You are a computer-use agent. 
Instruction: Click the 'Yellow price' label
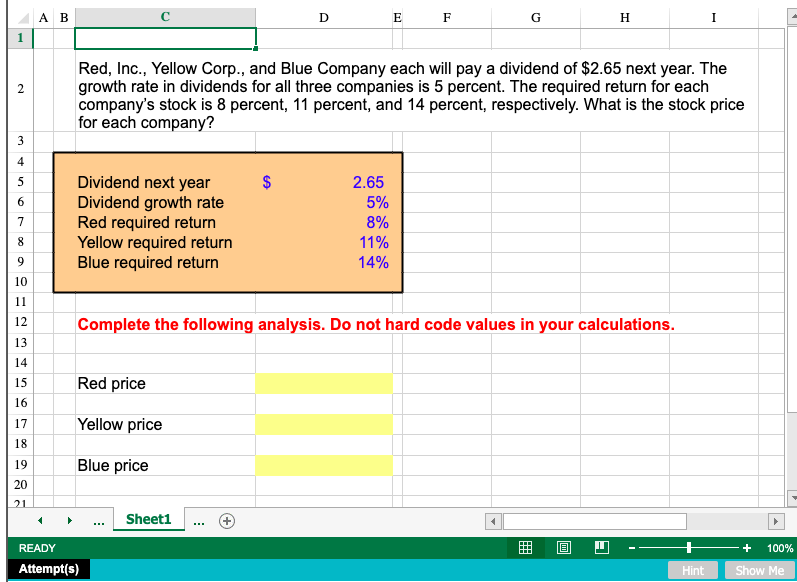tap(119, 424)
